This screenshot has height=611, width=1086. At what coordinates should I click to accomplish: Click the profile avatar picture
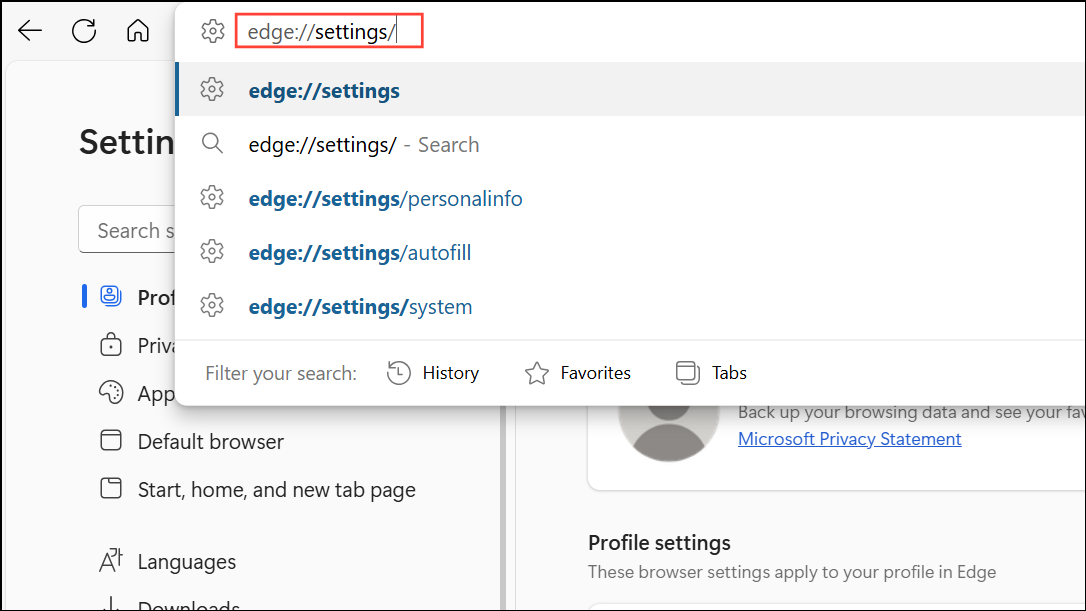668,434
